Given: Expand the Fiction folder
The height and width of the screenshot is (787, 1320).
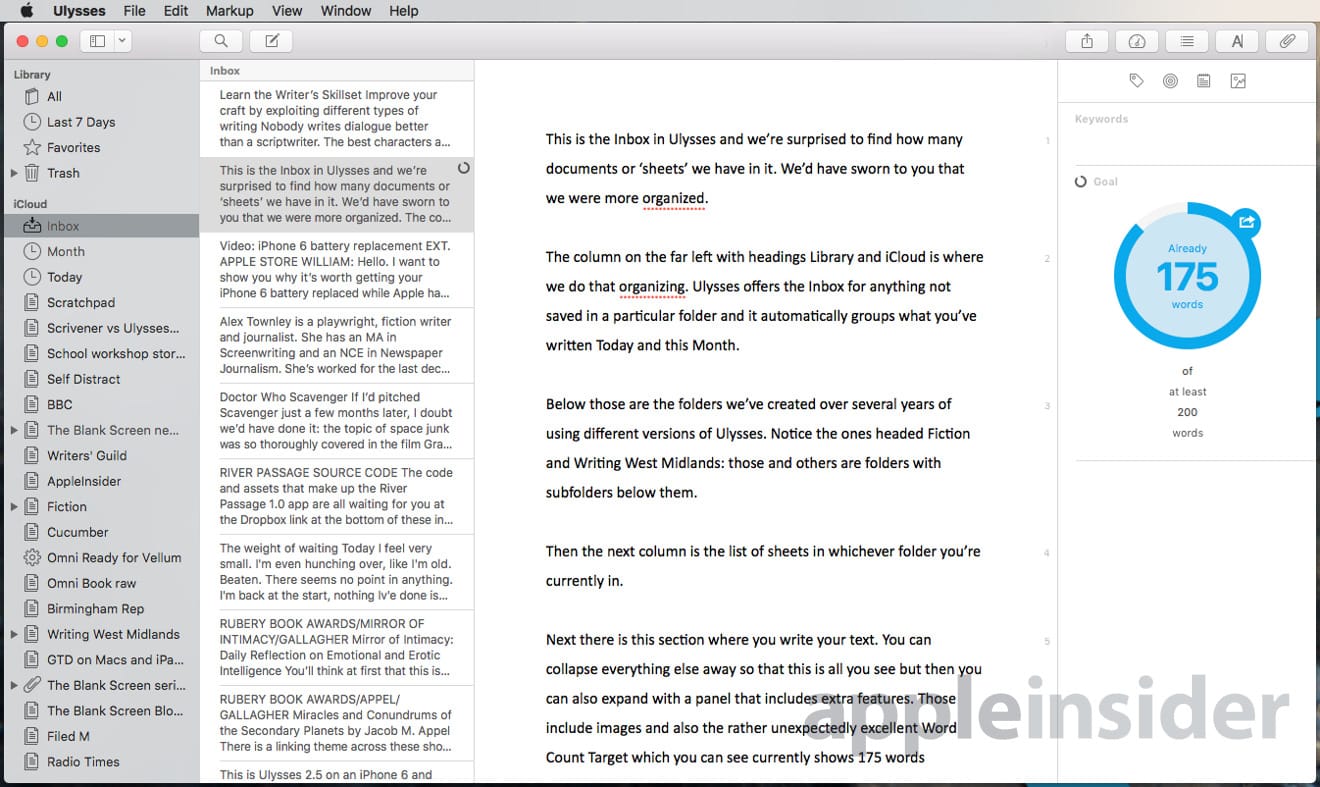Looking at the screenshot, I should point(14,507).
